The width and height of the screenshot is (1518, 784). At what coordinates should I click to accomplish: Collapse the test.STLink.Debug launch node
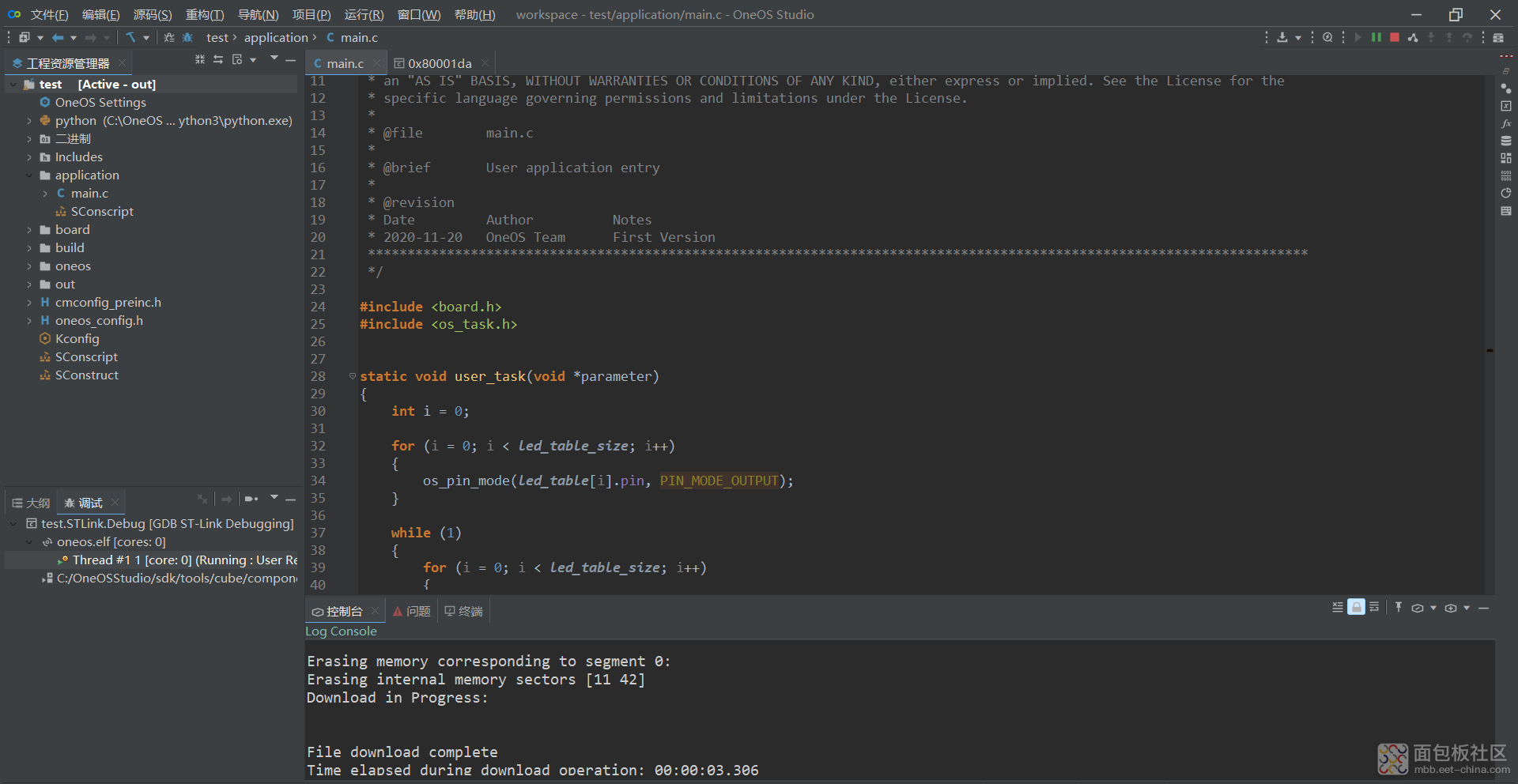(13, 523)
